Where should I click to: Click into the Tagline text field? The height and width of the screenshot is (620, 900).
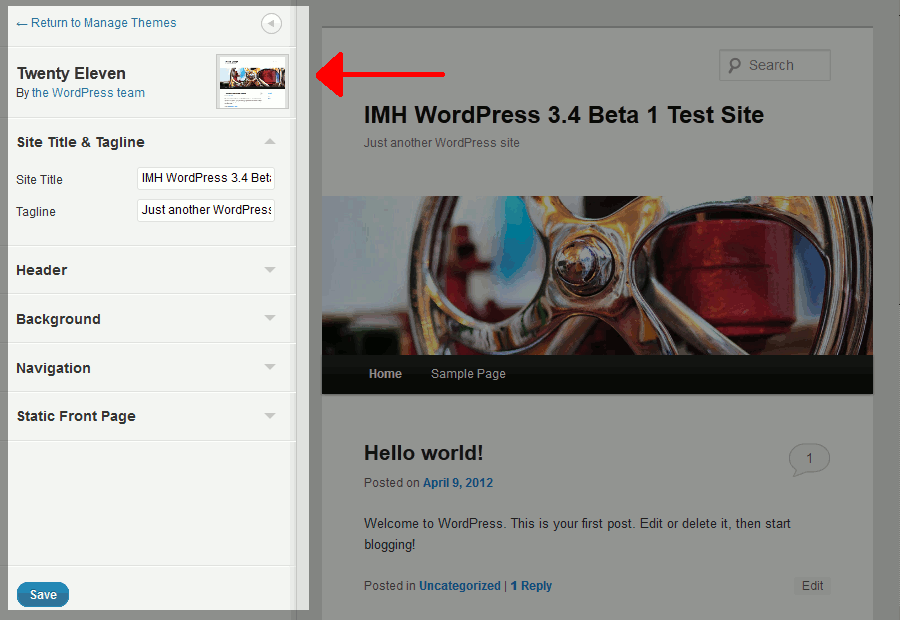pyautogui.click(x=206, y=210)
